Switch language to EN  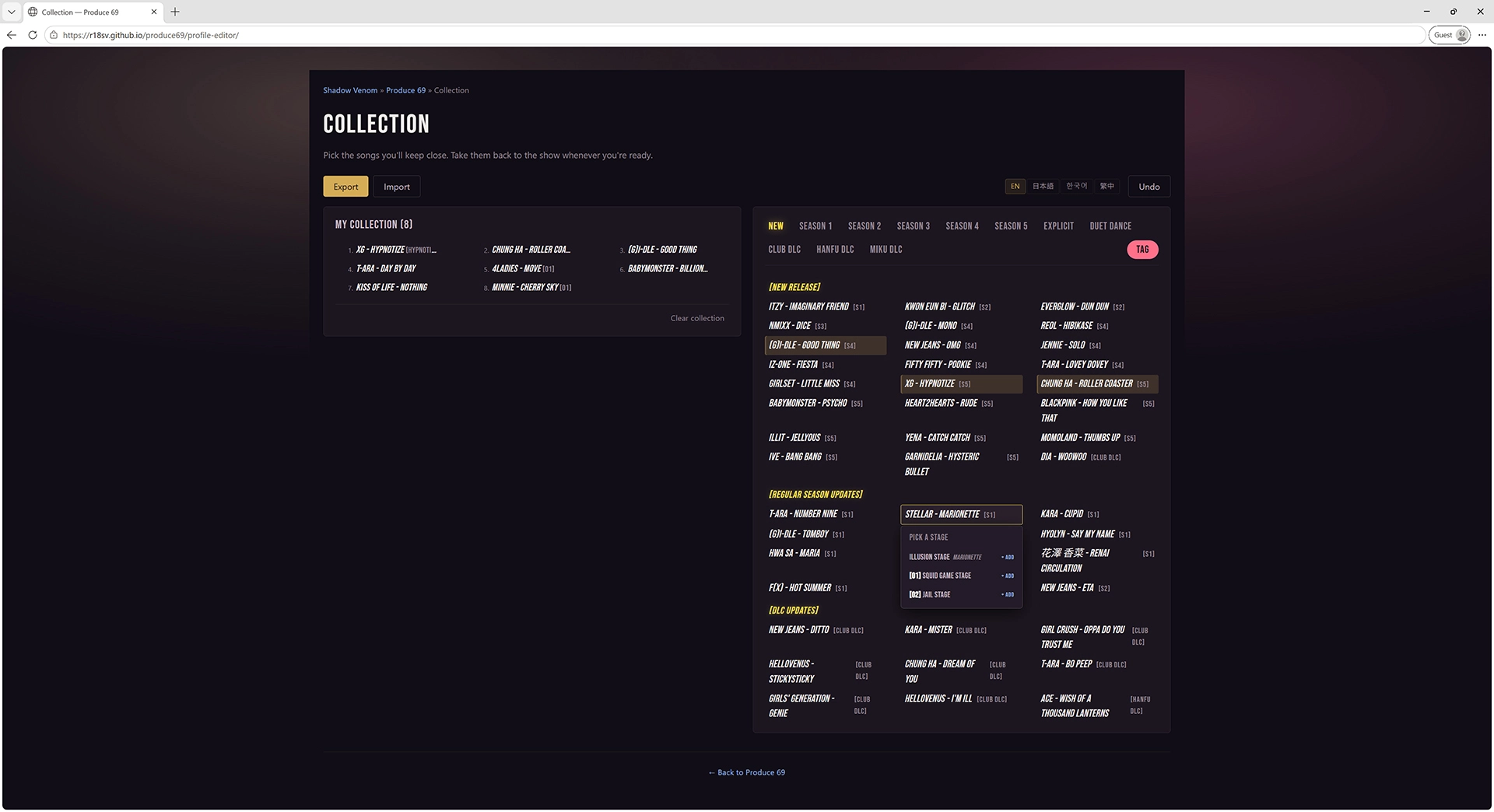click(x=1015, y=187)
